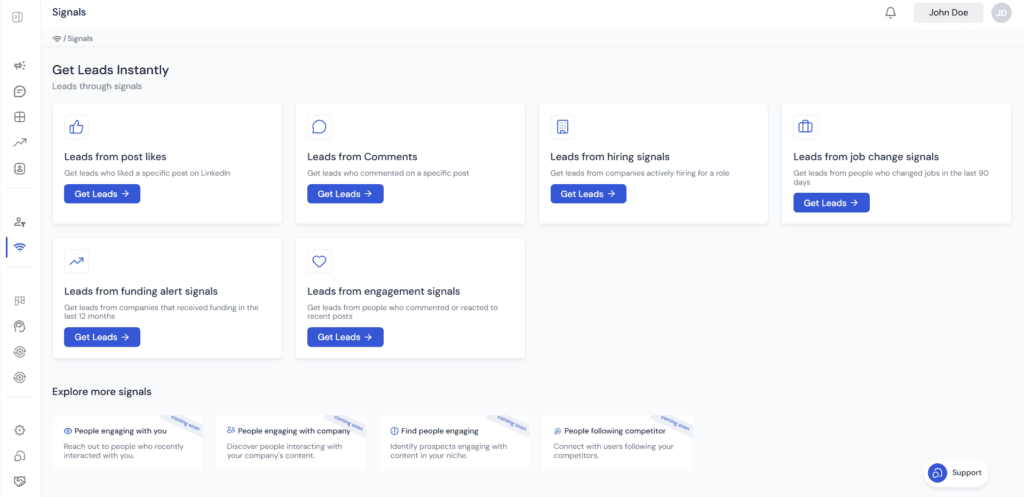Click the icon beside People following competitor
The width and height of the screenshot is (1024, 497).
point(558,431)
